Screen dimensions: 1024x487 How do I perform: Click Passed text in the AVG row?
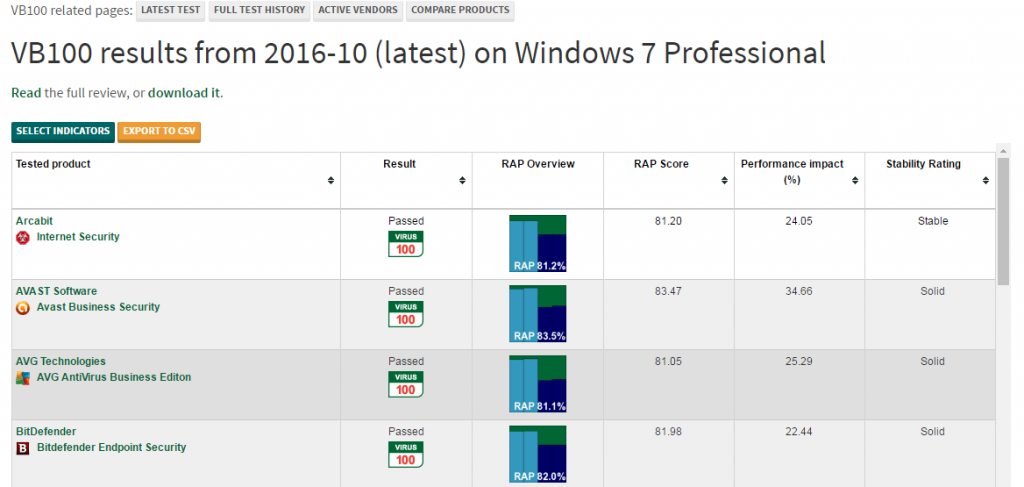[x=406, y=362]
